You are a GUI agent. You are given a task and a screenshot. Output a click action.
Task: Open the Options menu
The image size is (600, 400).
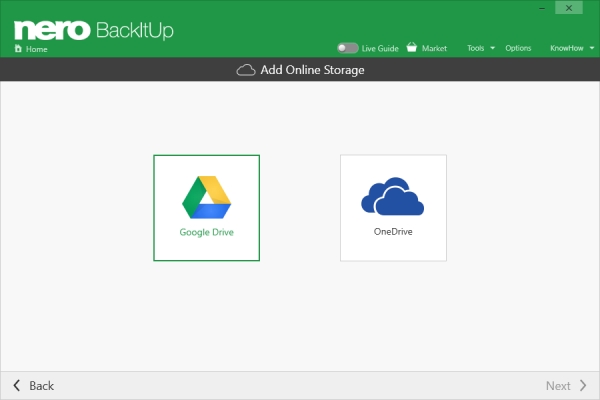[518, 48]
